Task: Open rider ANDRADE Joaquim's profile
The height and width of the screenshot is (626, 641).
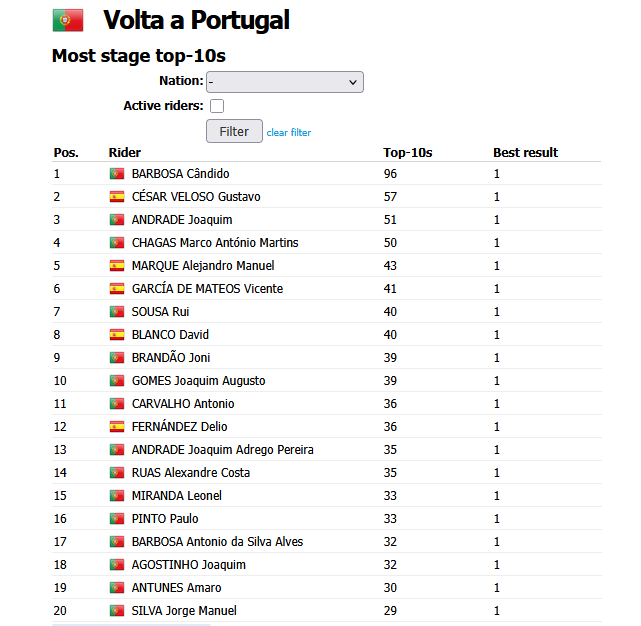Action: click(182, 220)
